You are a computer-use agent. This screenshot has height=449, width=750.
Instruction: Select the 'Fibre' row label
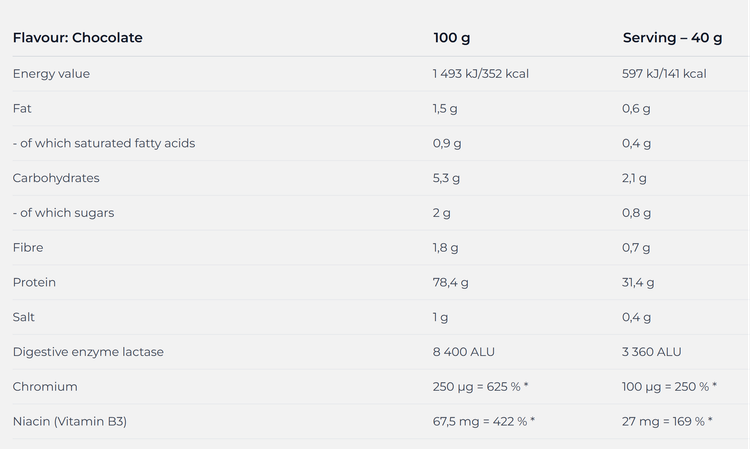pos(28,247)
